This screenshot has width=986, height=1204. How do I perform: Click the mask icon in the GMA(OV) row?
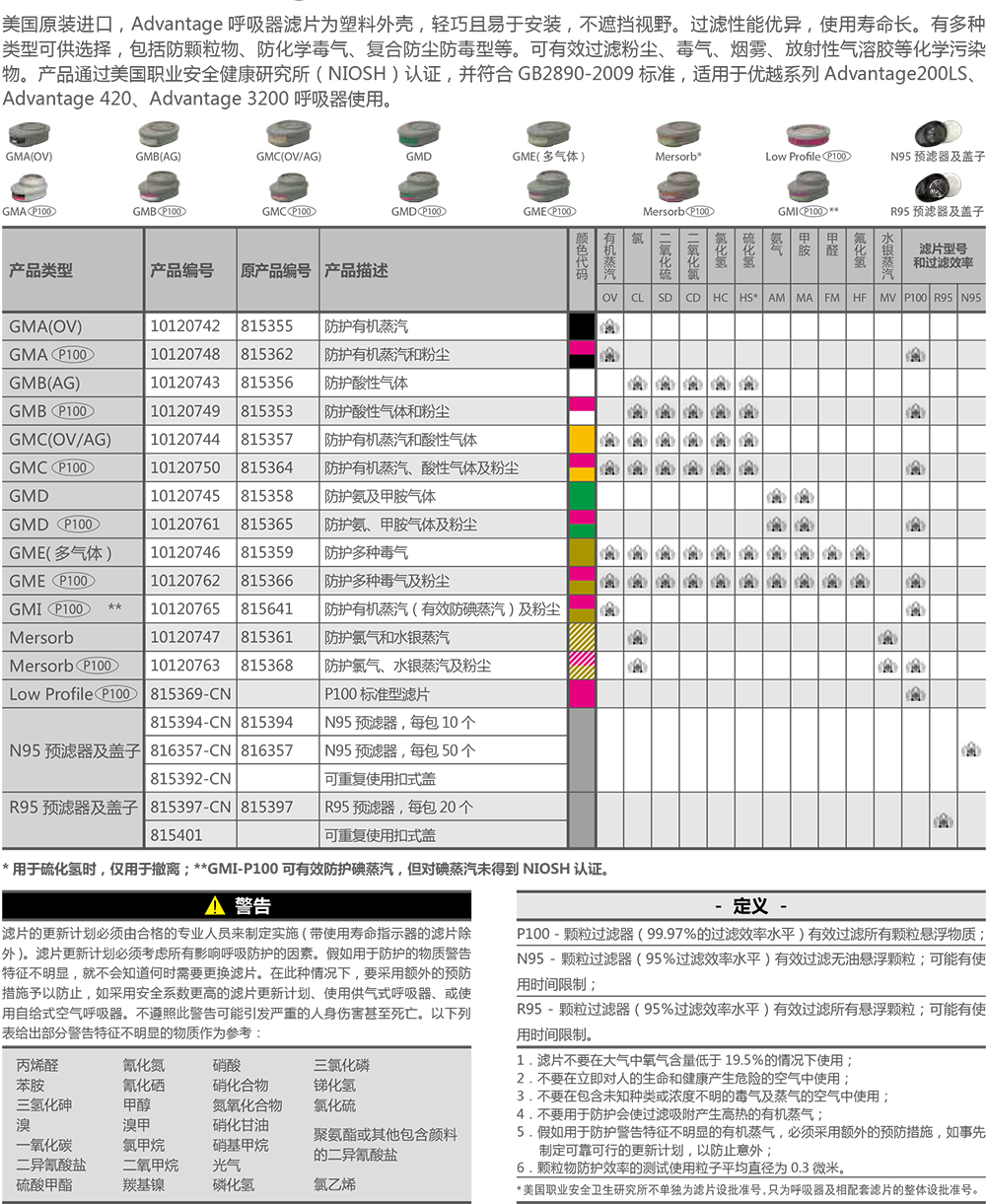point(609,326)
